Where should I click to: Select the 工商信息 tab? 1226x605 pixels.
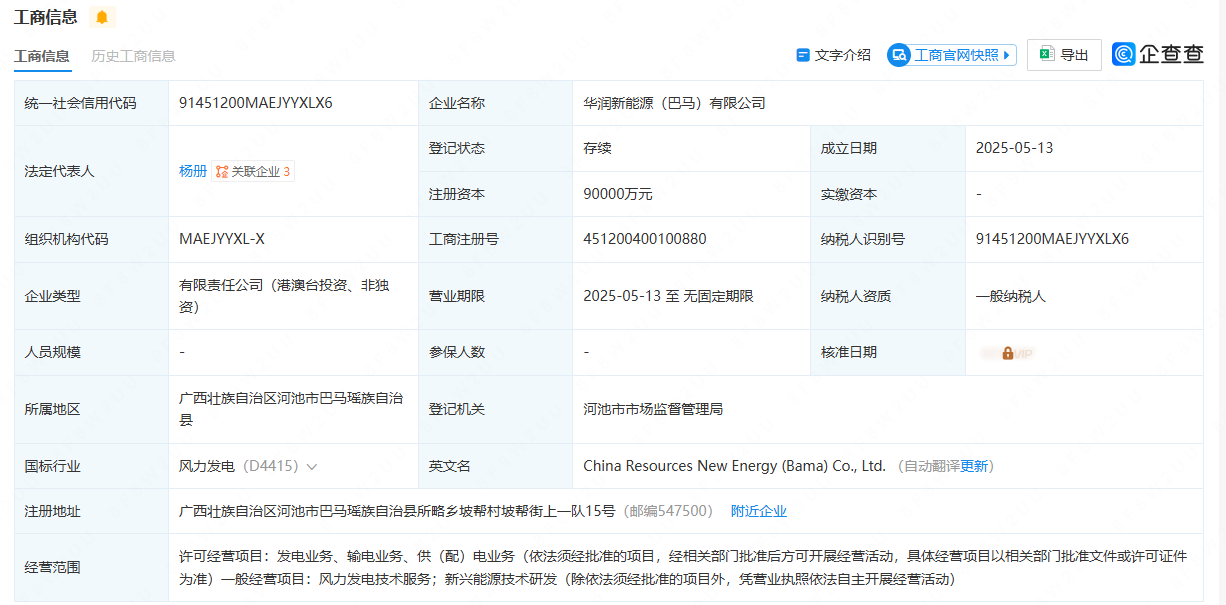click(42, 56)
